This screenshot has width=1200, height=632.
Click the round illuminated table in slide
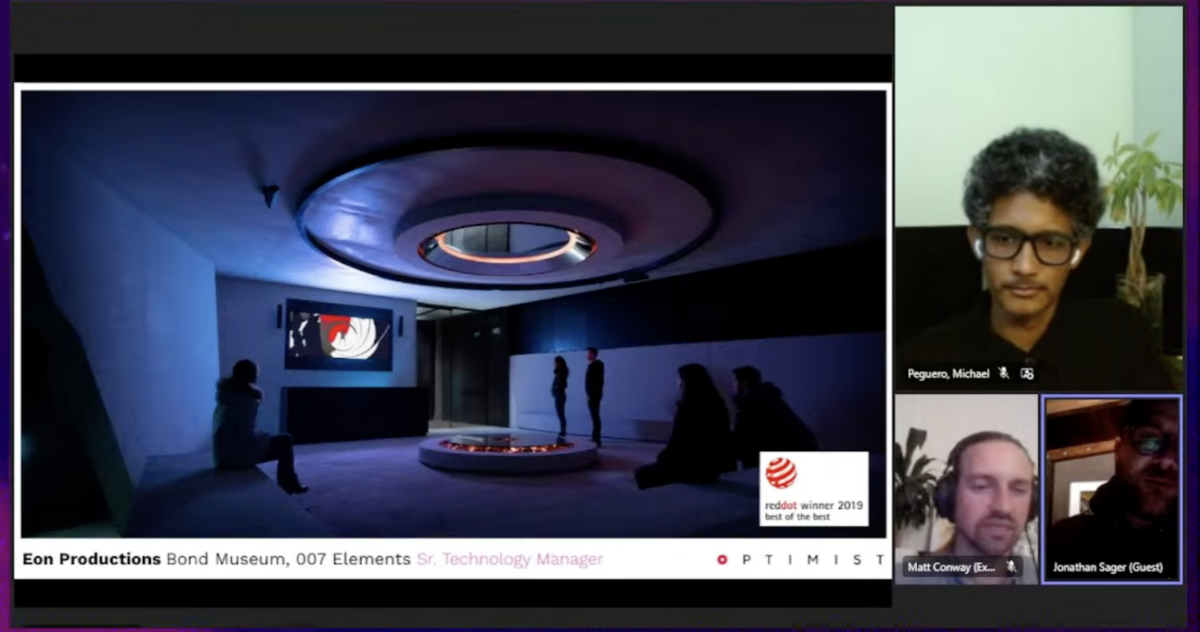(508, 452)
